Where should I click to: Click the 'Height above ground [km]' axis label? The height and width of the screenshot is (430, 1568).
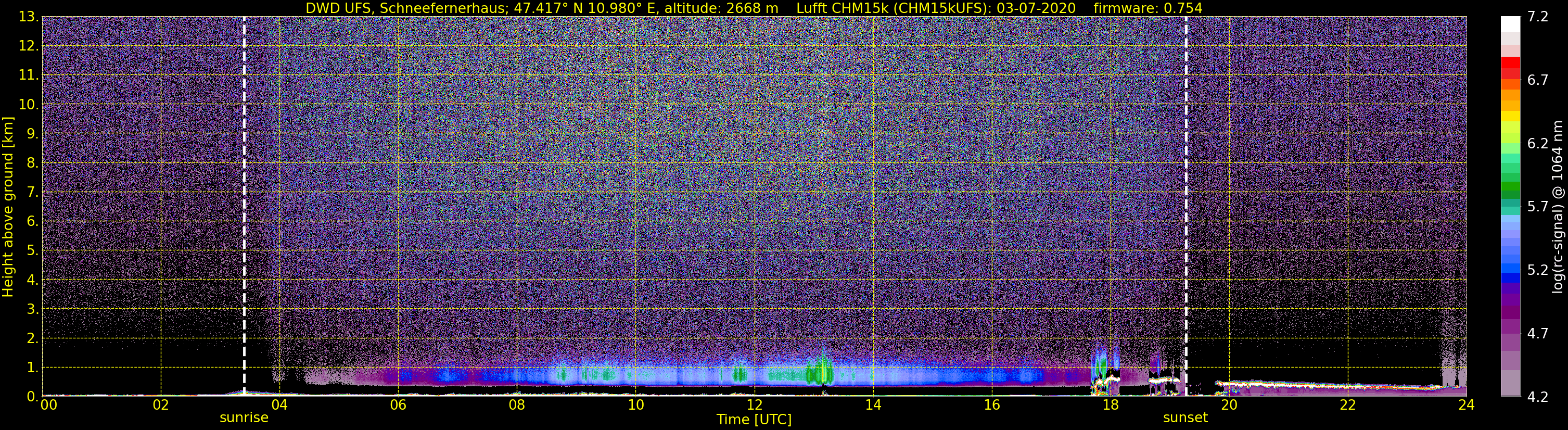[x=8, y=207]
